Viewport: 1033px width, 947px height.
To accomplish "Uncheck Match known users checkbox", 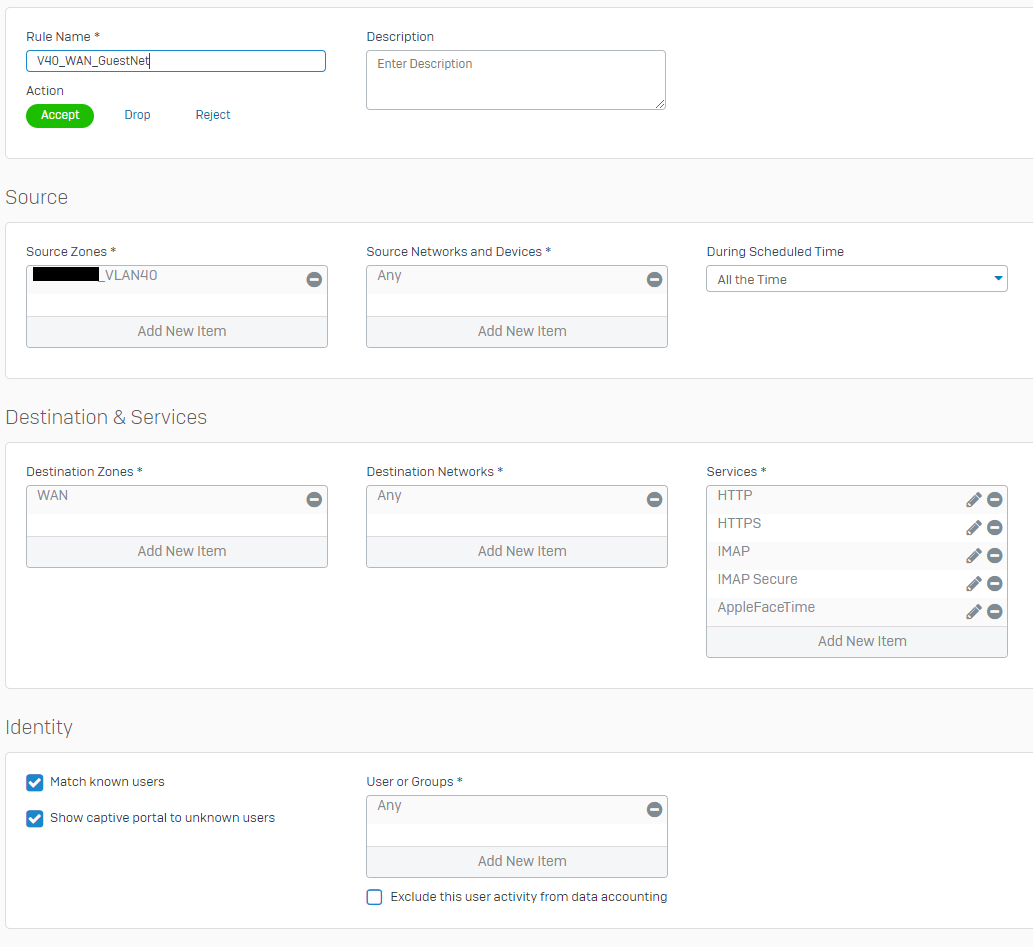I will (35, 783).
